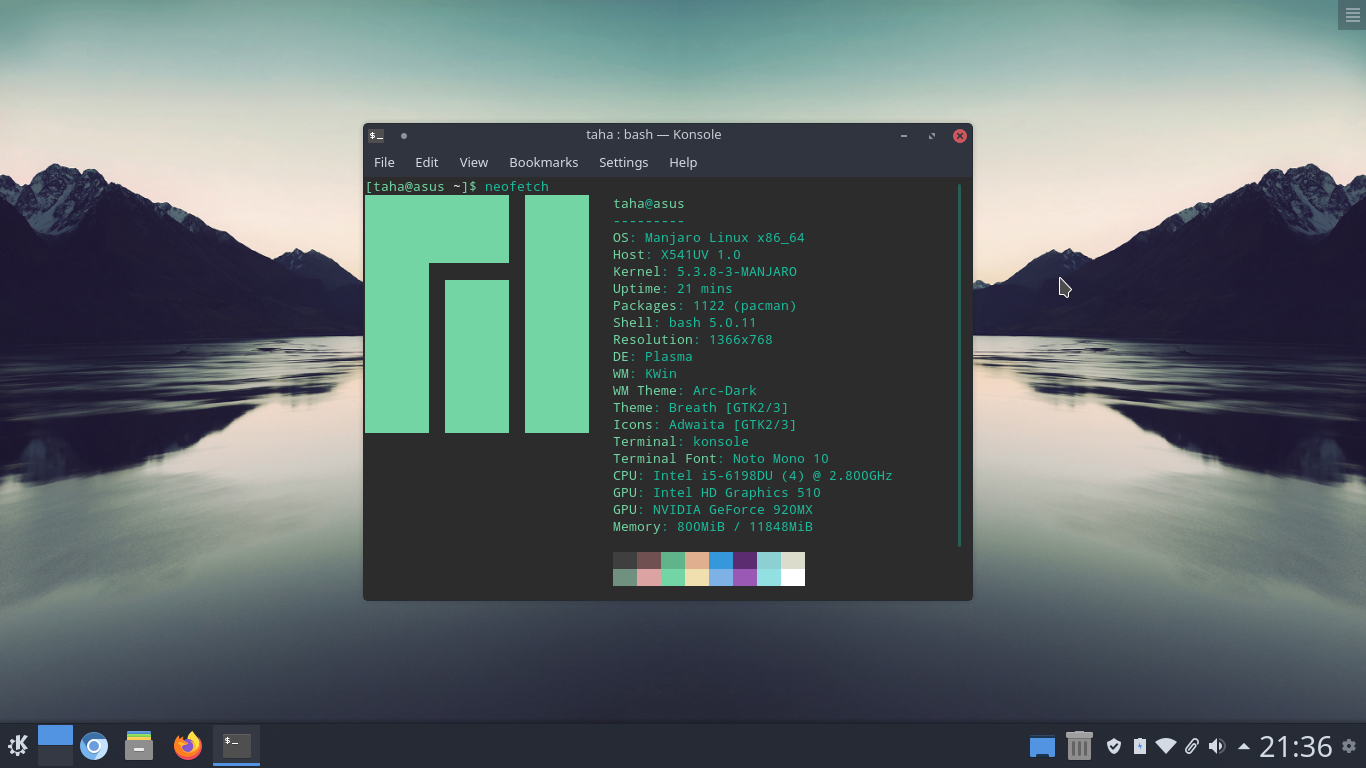Click the white color block in neofetch palette
The height and width of the screenshot is (768, 1366).
click(x=793, y=577)
